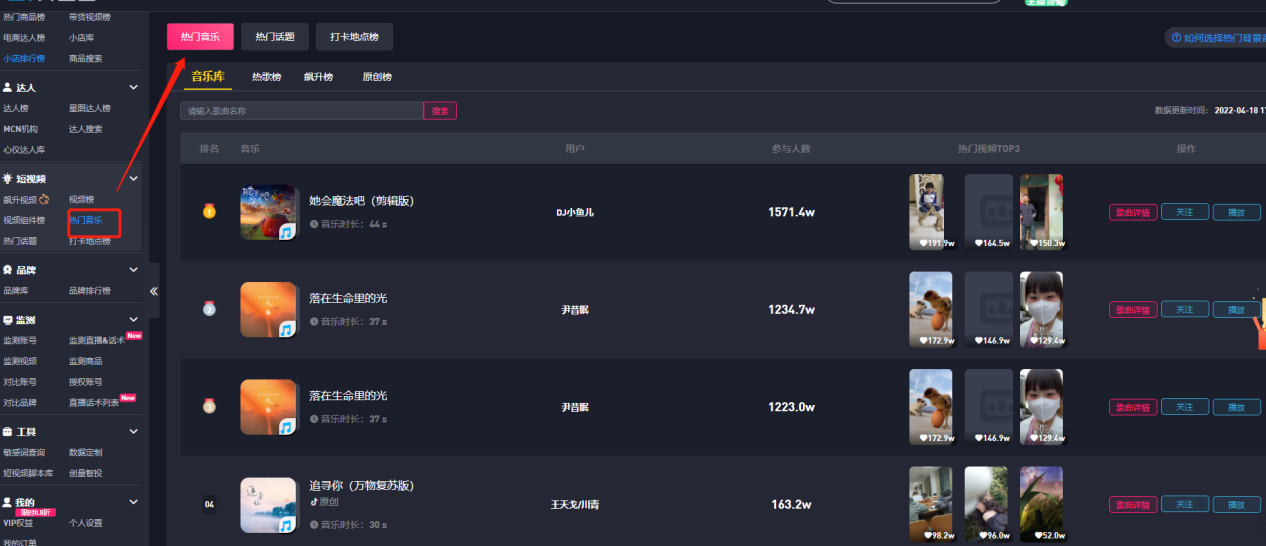Open the 飙升榜 sub-tab

[x=318, y=77]
